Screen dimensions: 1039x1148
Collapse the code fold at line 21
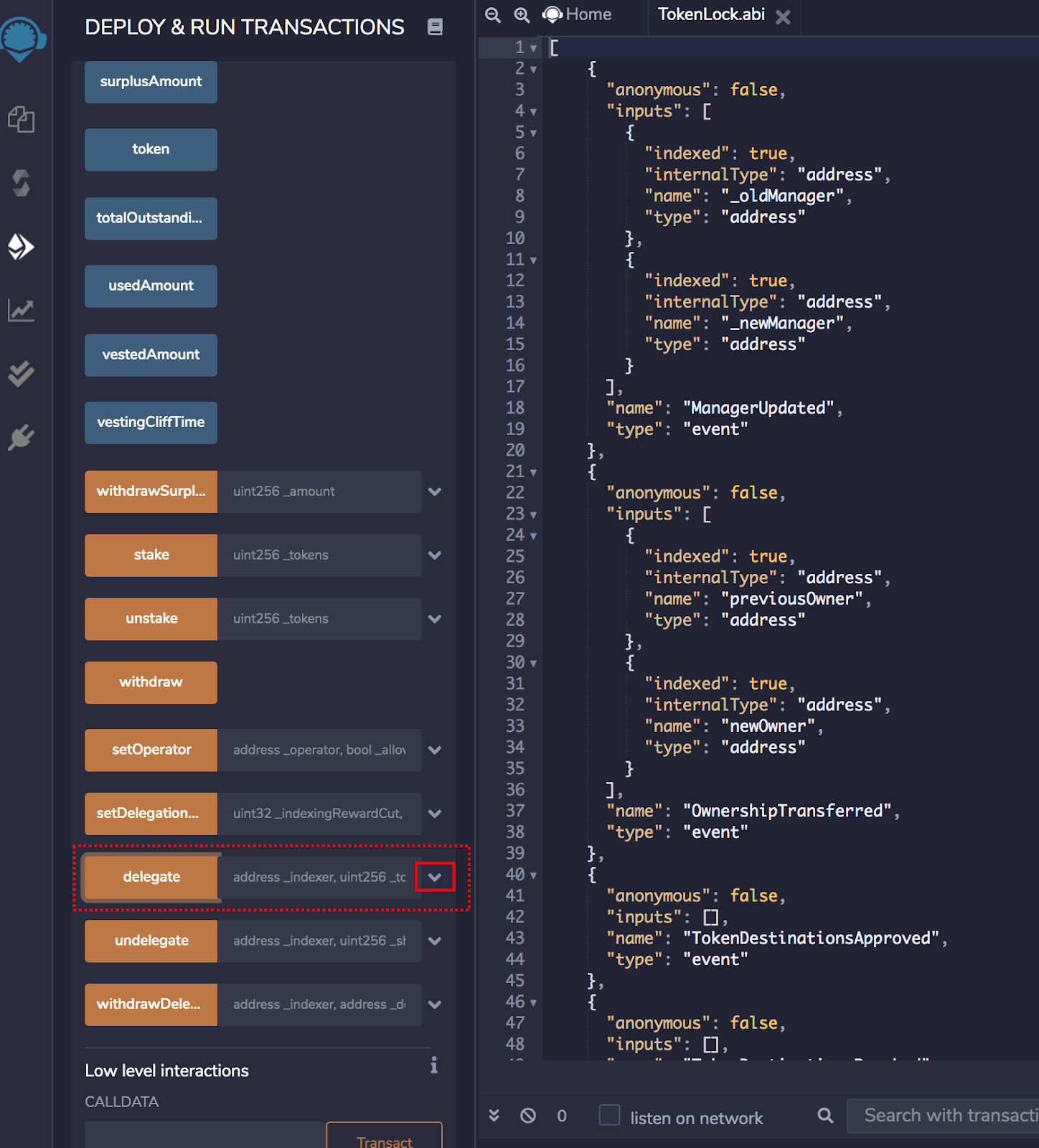[533, 473]
